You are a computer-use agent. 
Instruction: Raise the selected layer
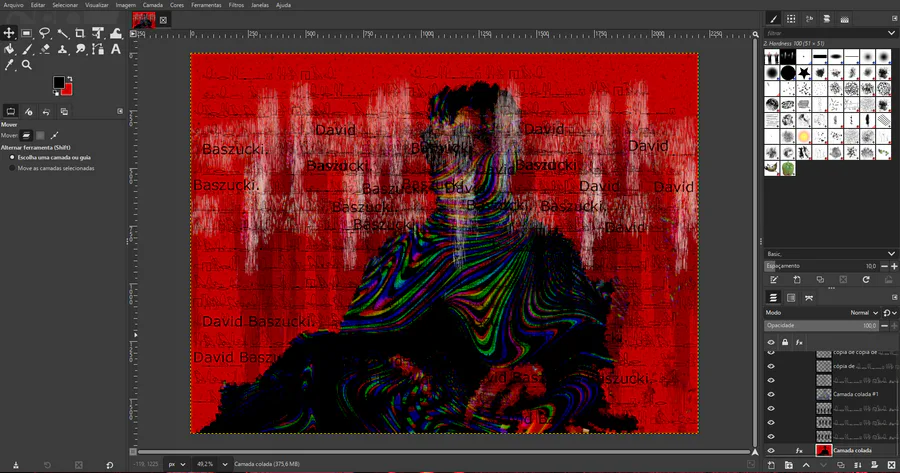tap(806, 465)
